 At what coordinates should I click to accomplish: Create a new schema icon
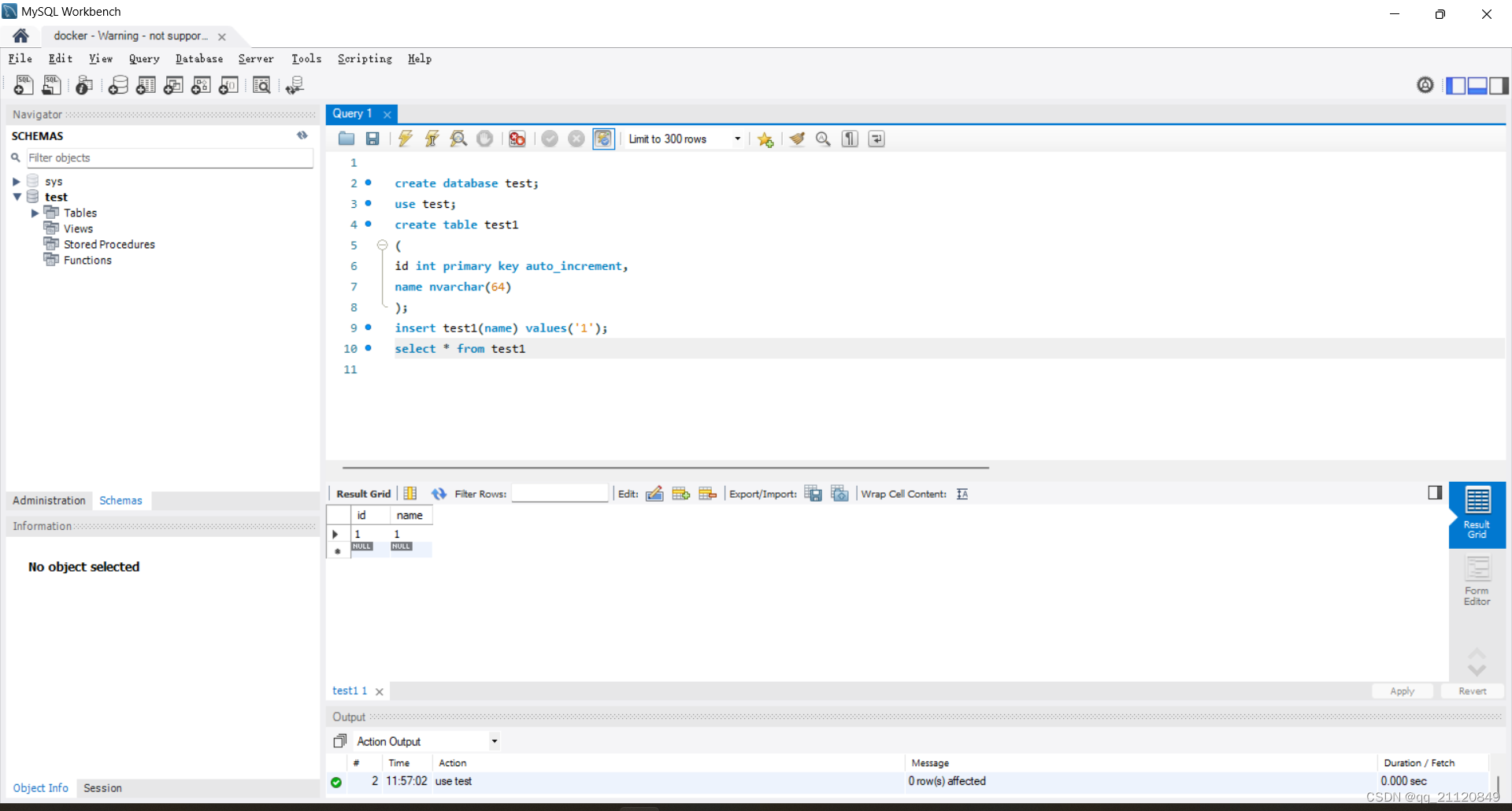pos(118,85)
